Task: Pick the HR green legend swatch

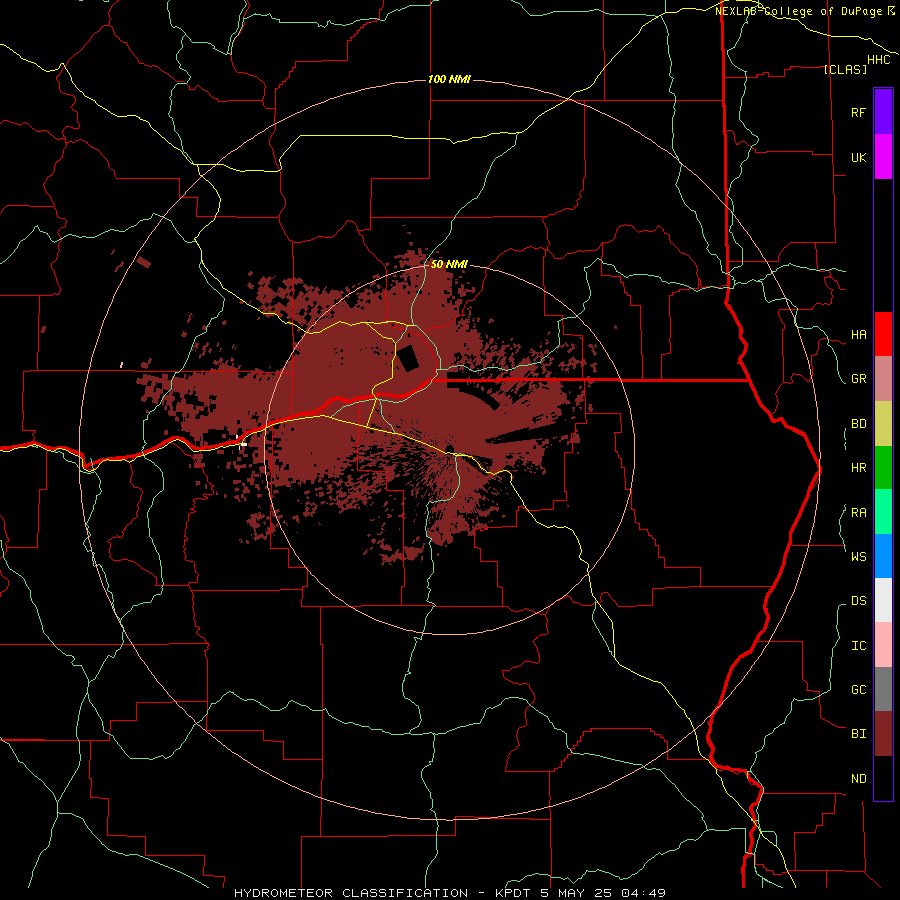Action: tap(883, 468)
